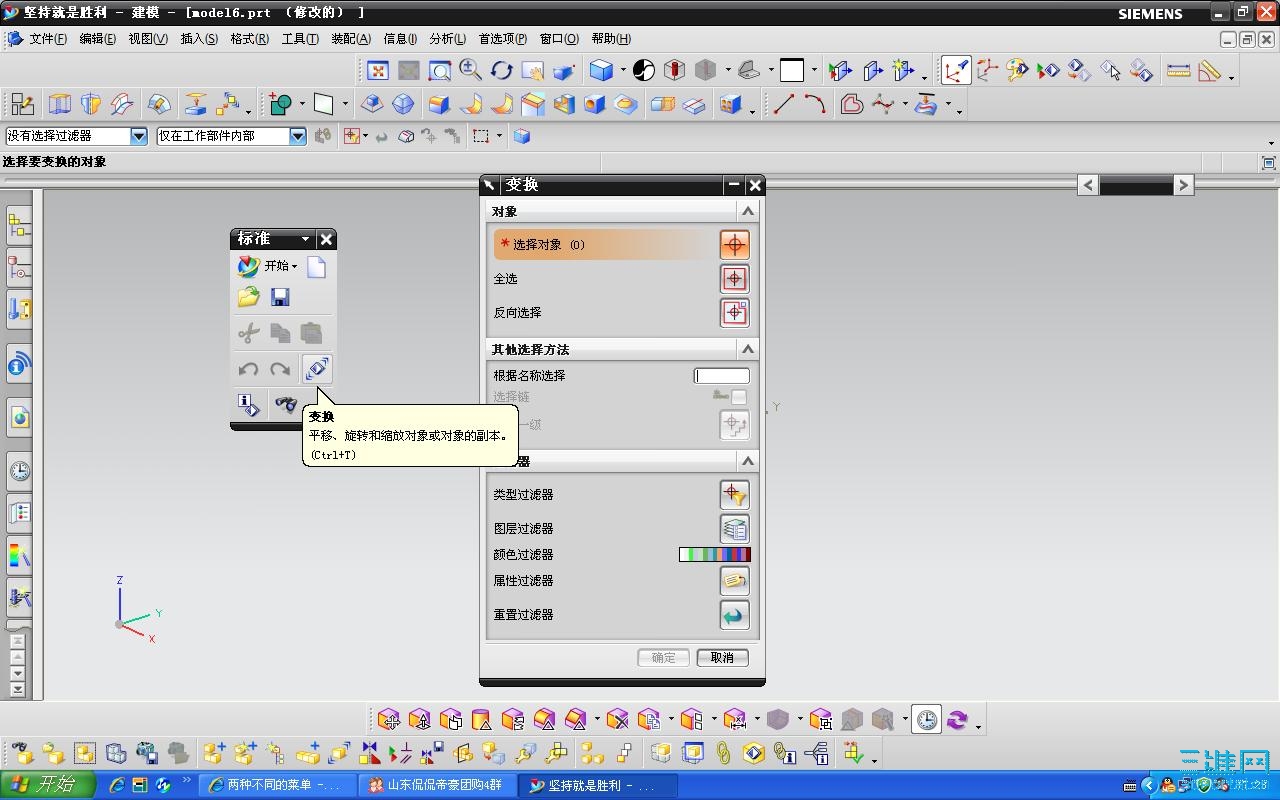
Task: Open the 工具(T) menu
Action: point(300,39)
